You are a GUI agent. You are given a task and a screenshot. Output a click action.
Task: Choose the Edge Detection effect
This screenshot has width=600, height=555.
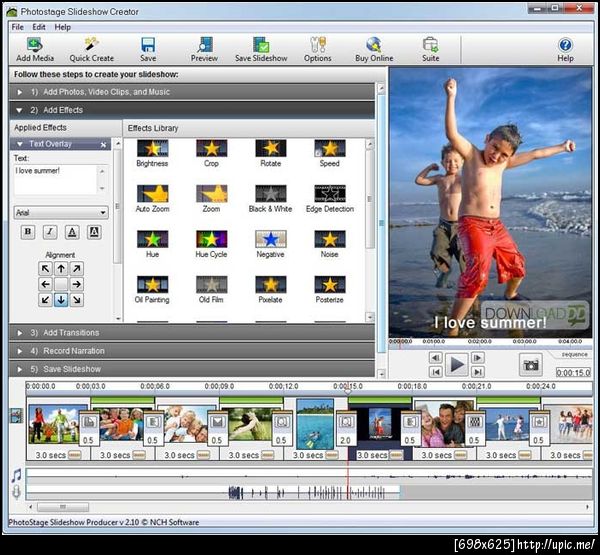click(329, 199)
